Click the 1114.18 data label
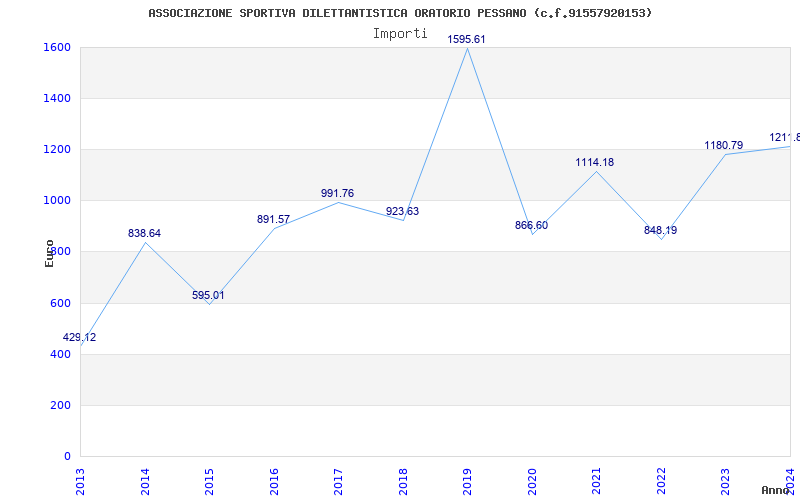This screenshot has height=500, width=800. pos(595,162)
